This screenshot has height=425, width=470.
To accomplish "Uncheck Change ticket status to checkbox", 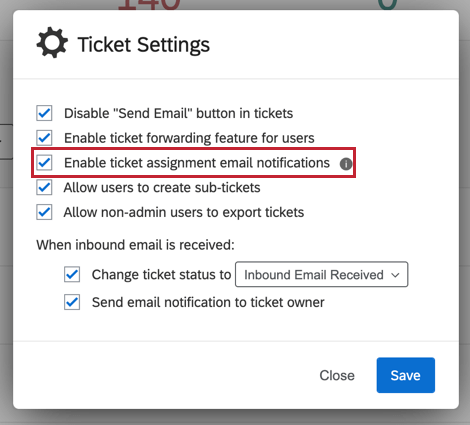I will click(x=72, y=274).
